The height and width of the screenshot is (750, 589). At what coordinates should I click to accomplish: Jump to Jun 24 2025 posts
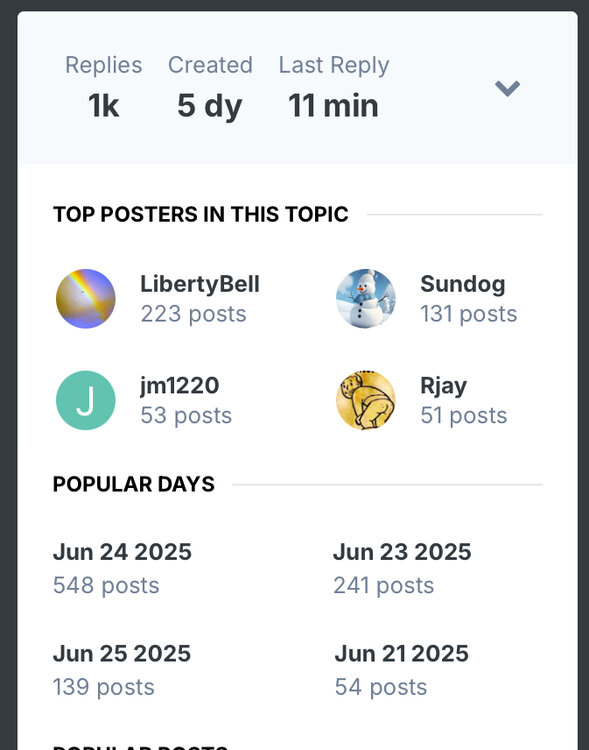pyautogui.click(x=122, y=552)
